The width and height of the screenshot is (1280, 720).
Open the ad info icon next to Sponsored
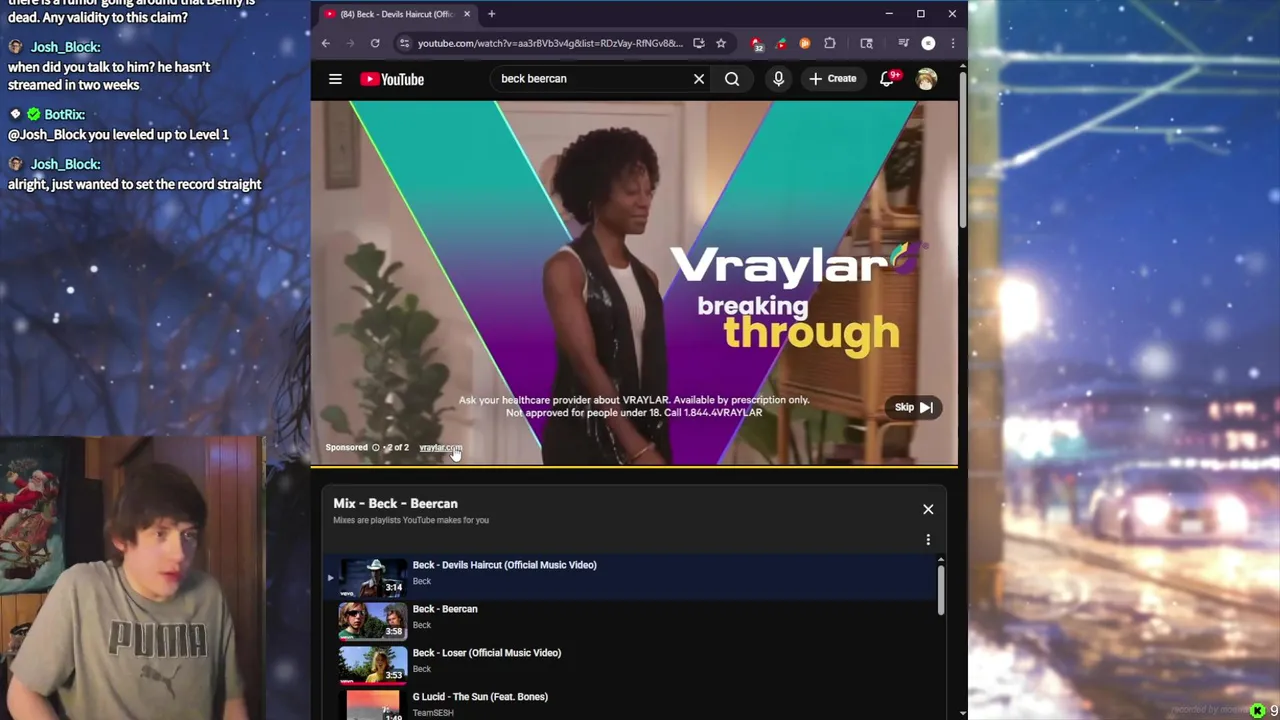pos(376,447)
